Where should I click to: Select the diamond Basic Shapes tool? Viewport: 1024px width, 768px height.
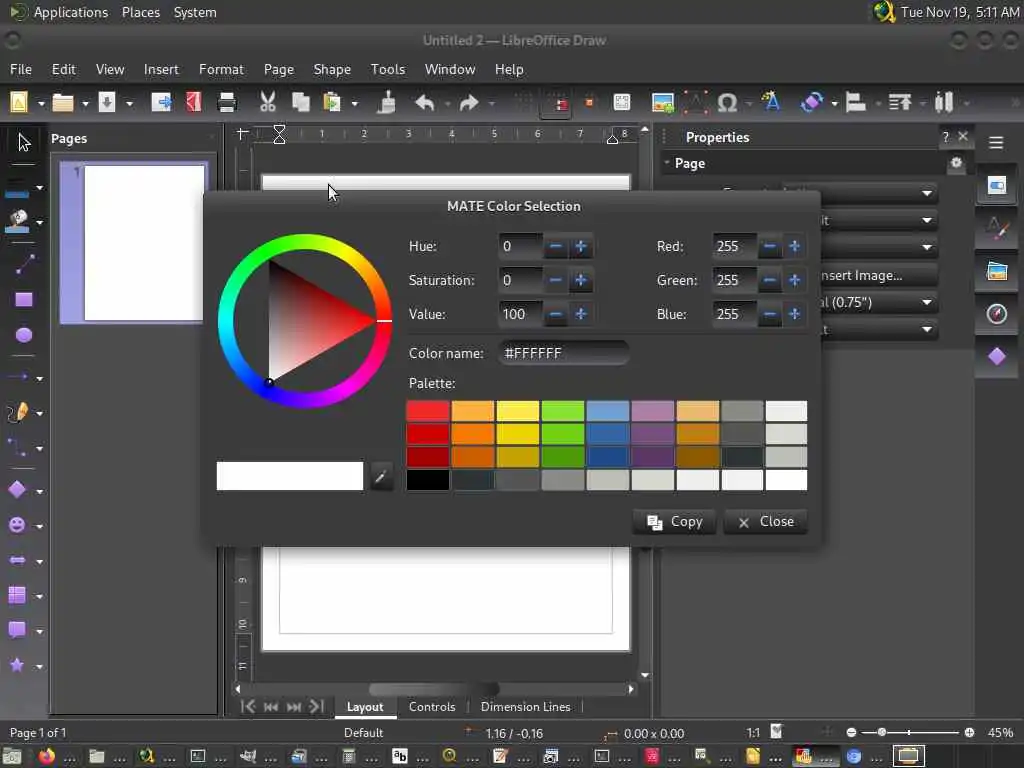point(18,490)
